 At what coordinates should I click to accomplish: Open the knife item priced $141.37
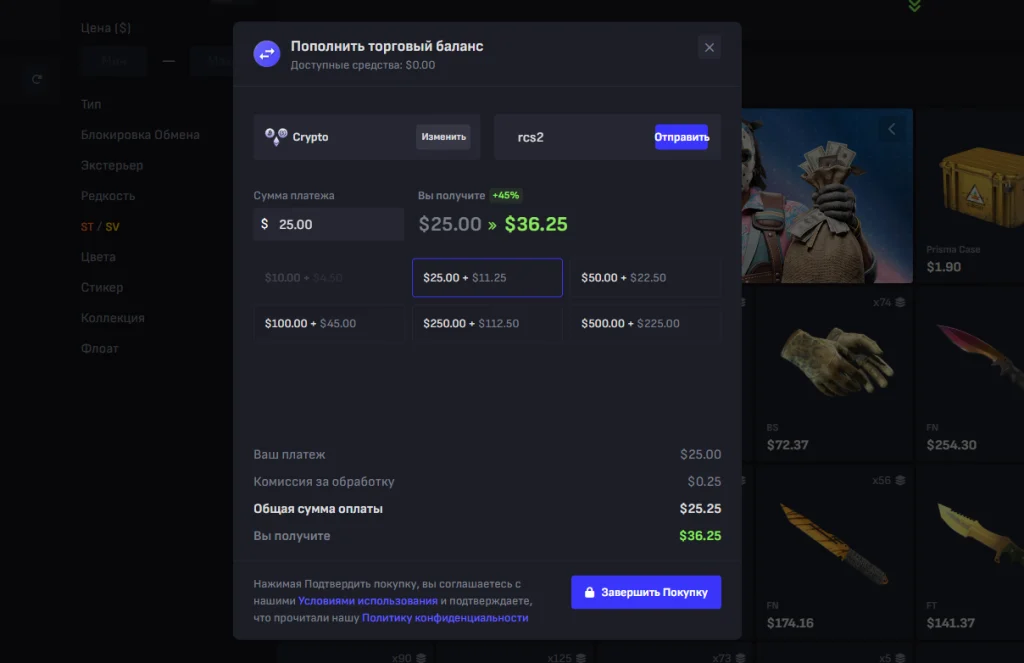pyautogui.click(x=970, y=553)
